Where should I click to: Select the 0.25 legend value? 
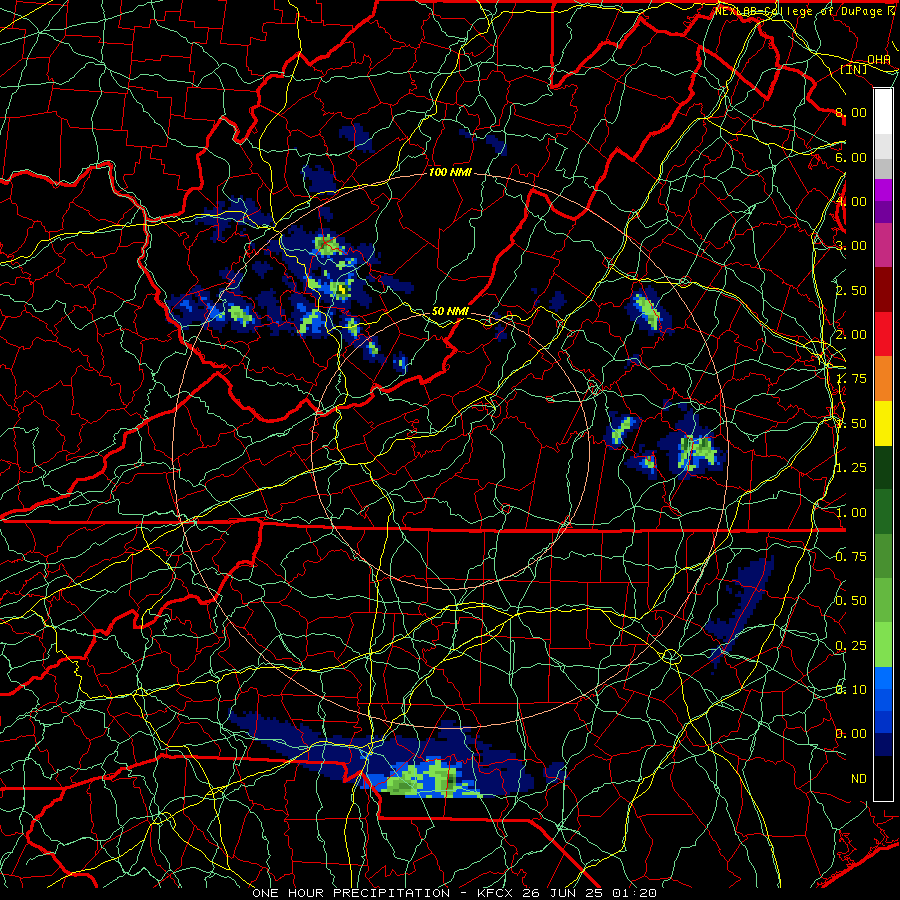click(851, 646)
